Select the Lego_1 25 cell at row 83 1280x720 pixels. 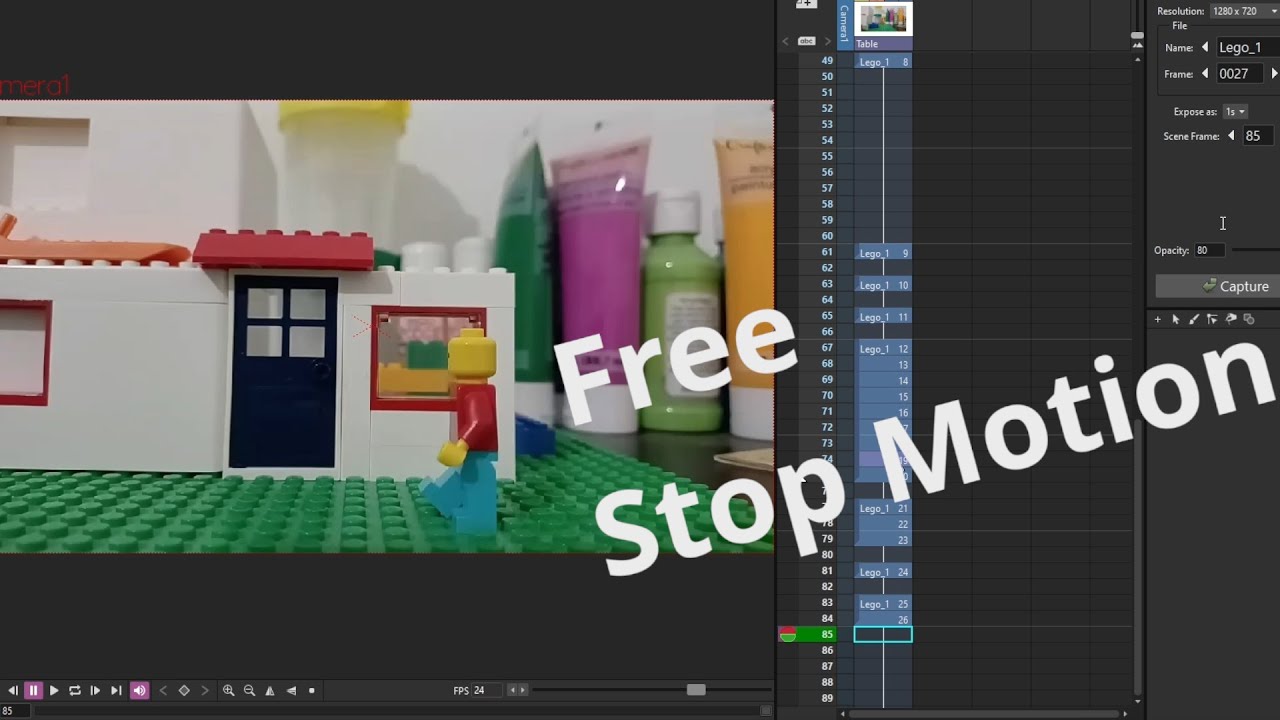point(883,604)
